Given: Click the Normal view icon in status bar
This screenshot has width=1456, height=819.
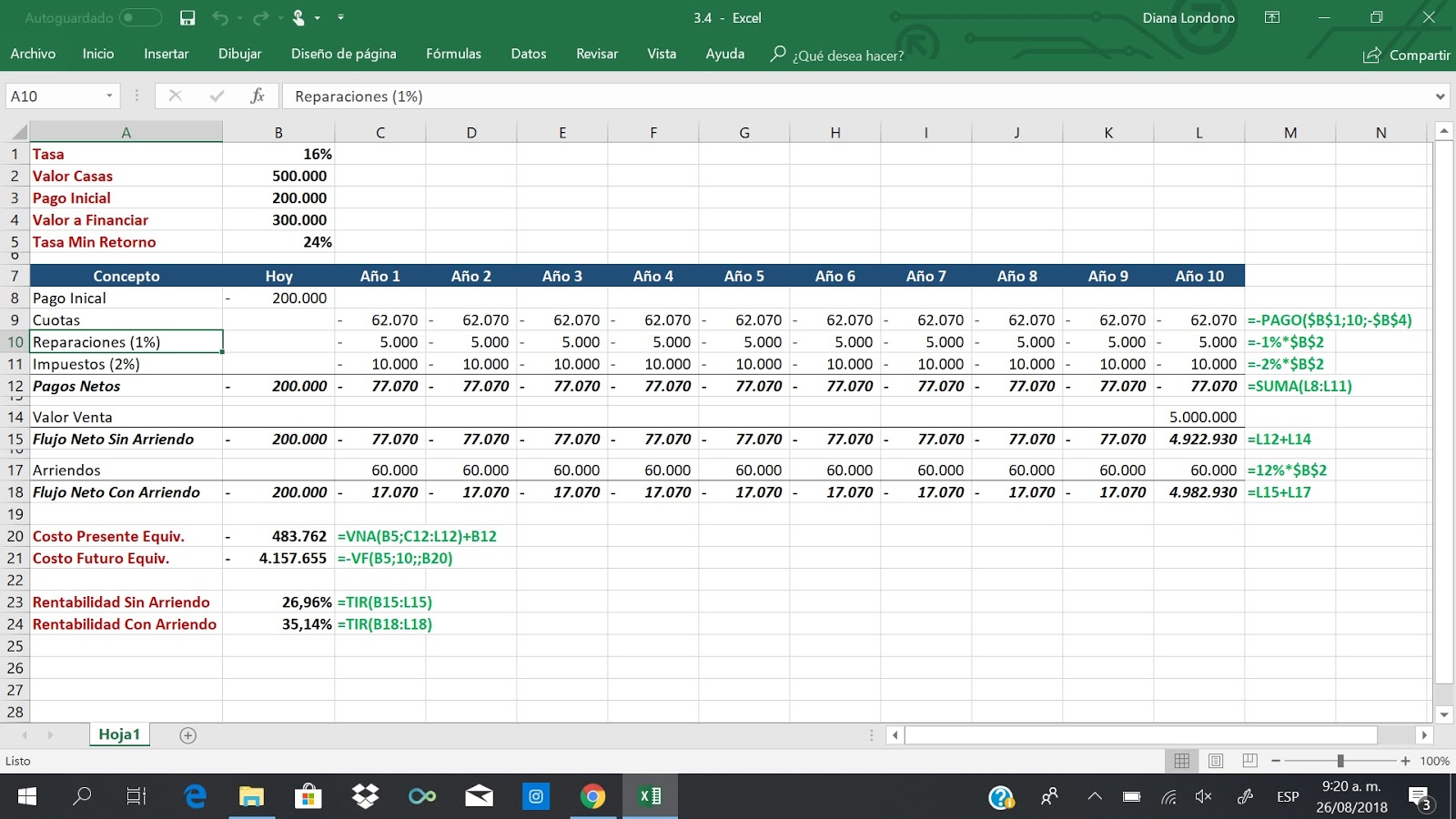Looking at the screenshot, I should click(x=1181, y=761).
